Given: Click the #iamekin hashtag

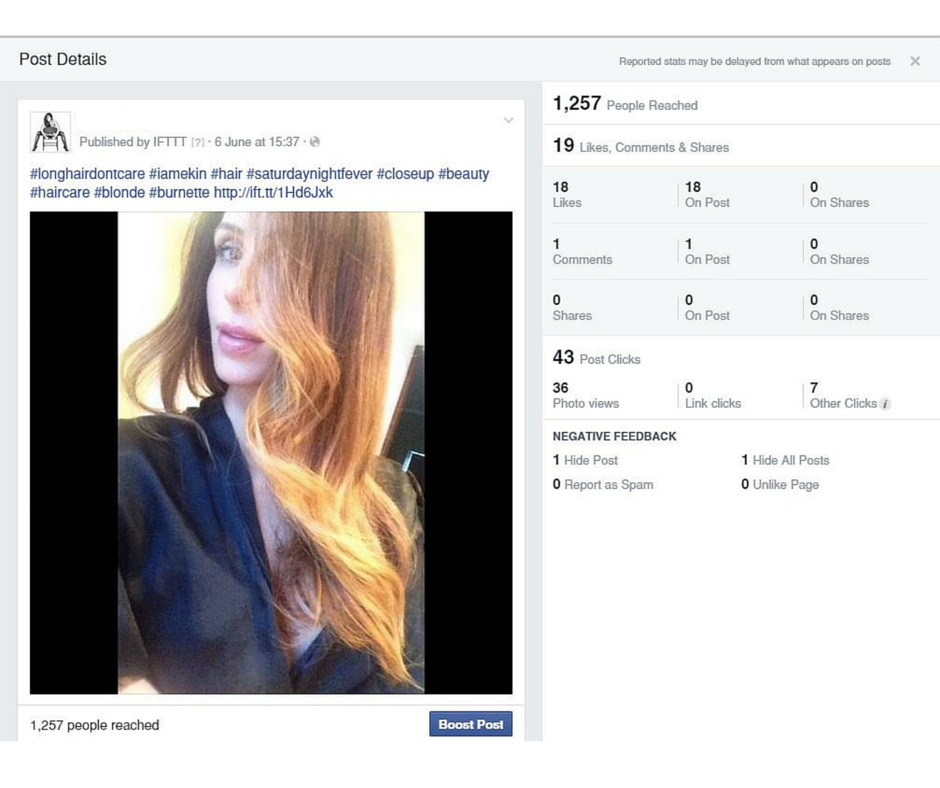Looking at the screenshot, I should coord(178,174).
